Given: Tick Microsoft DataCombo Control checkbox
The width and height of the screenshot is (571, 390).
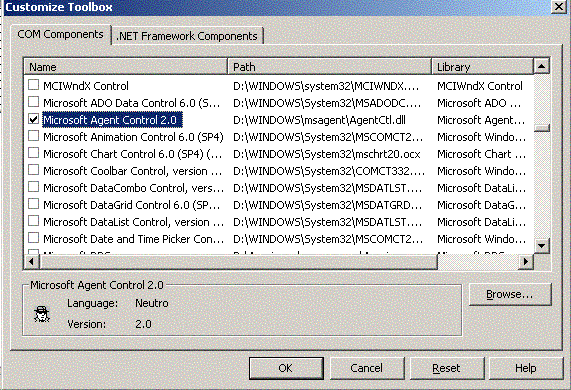Looking at the screenshot, I should [x=34, y=187].
